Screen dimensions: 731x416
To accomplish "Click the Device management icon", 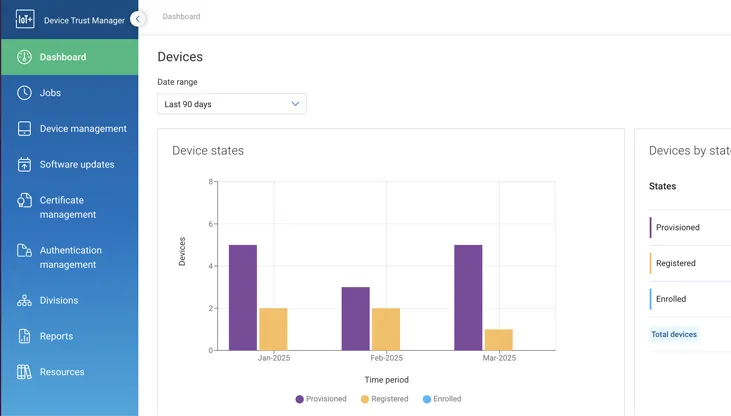I will point(24,129).
